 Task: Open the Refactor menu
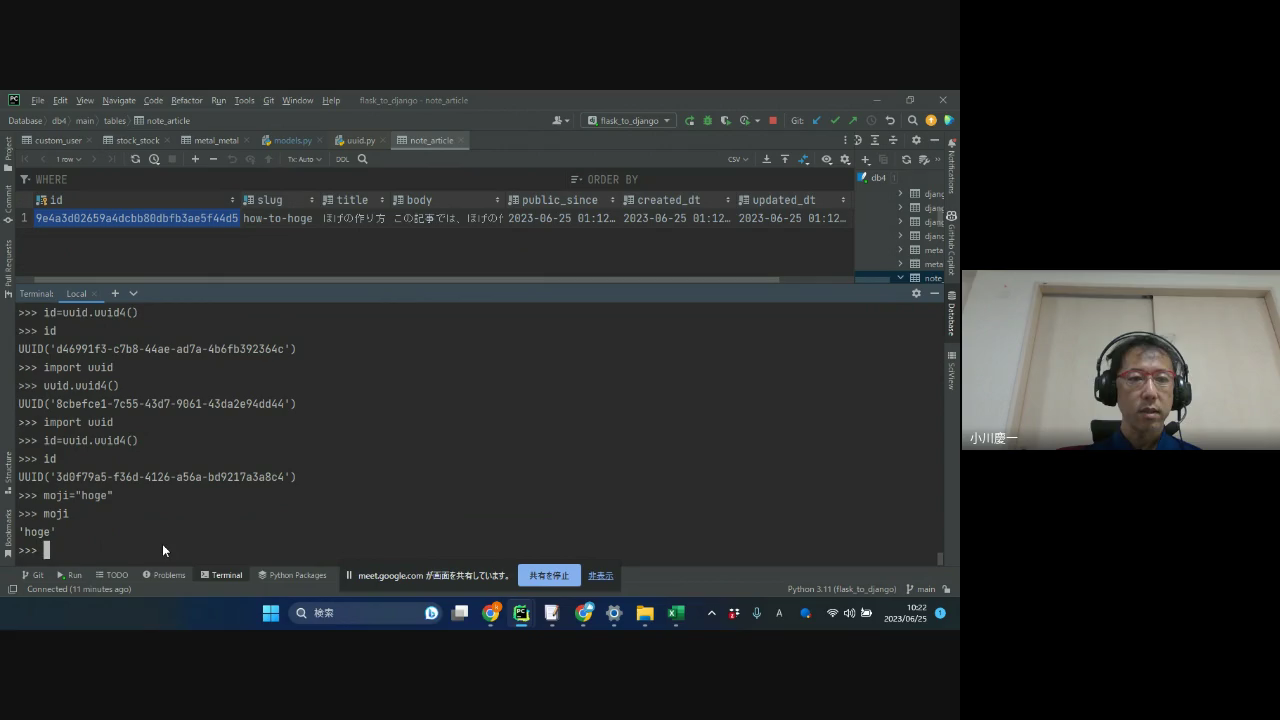[186, 100]
